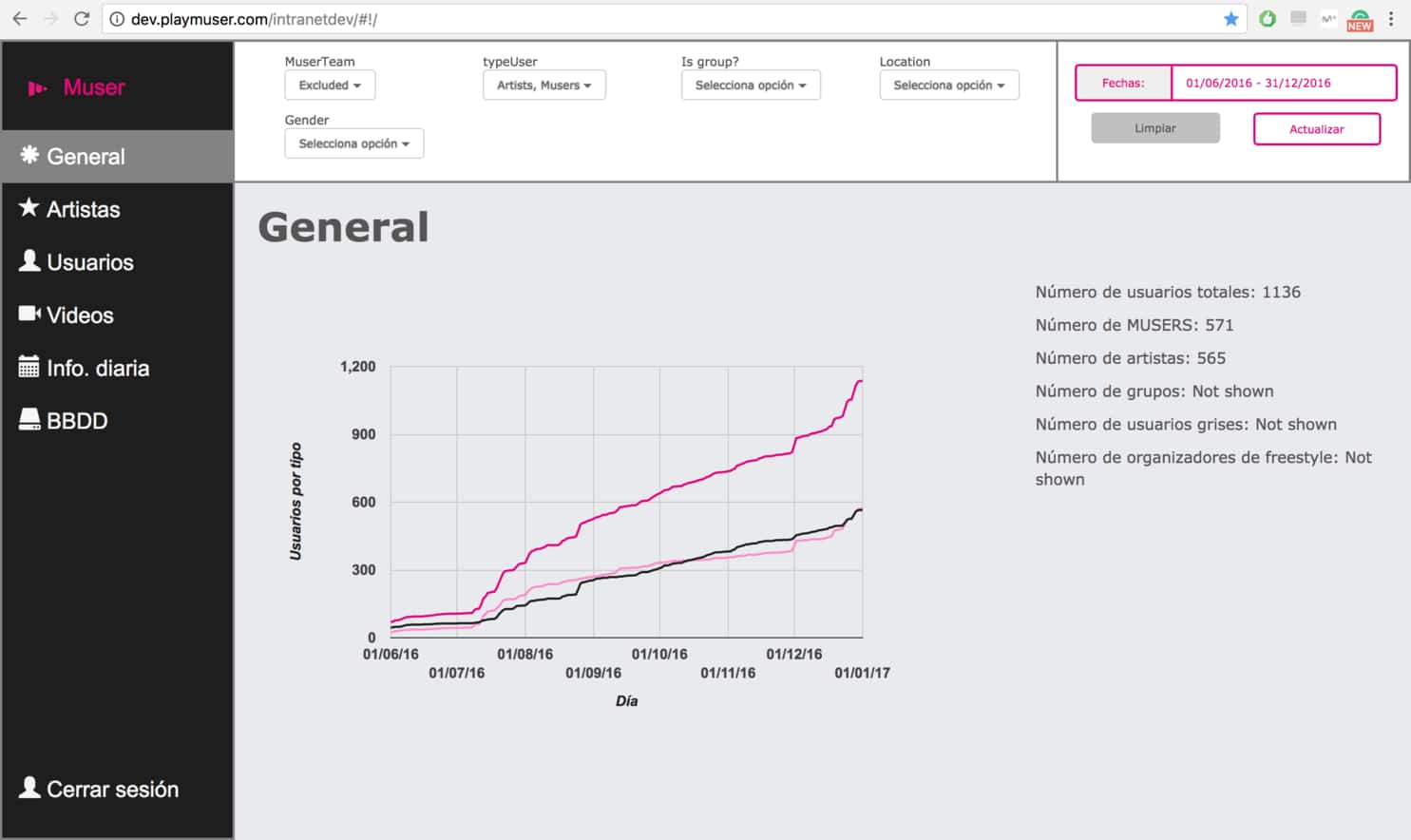Reload the page in the browser
This screenshot has width=1411, height=840.
coord(82,19)
